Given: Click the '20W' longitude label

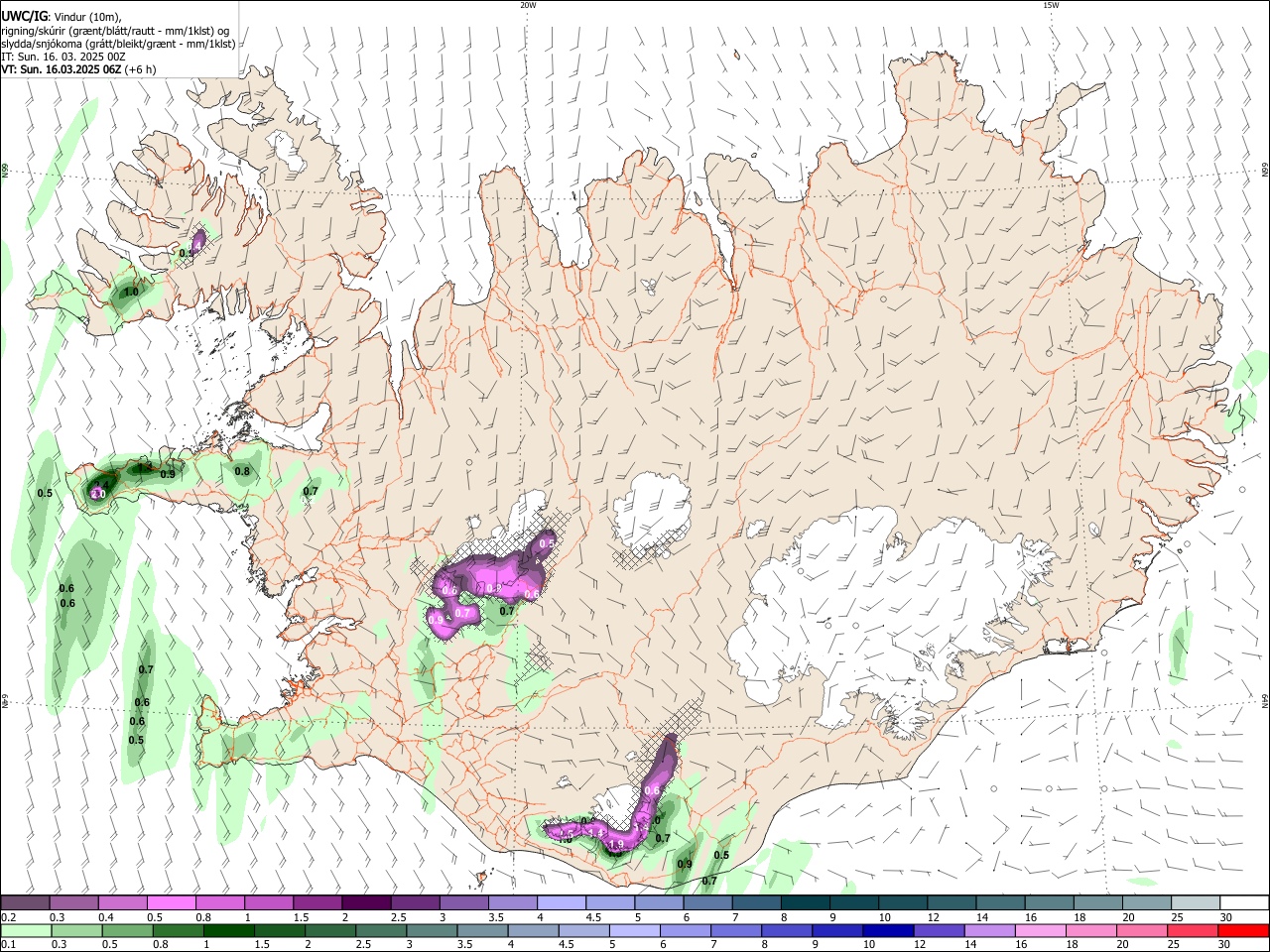Looking at the screenshot, I should click(x=528, y=5).
